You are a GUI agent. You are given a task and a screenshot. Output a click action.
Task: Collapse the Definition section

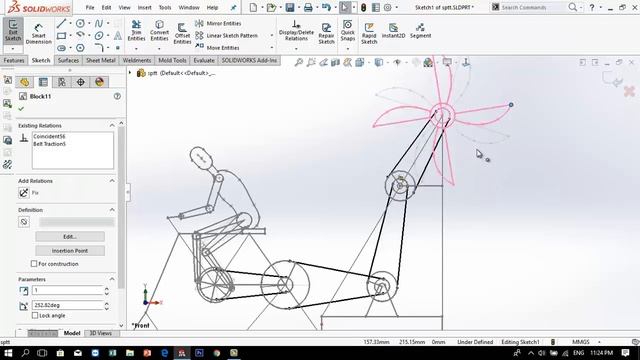[x=112, y=210]
